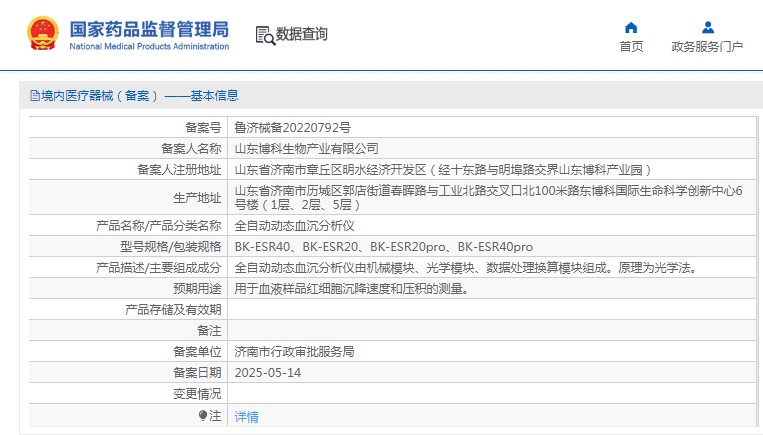
Task: Click product description 机械模块、光学模块 text
Action: tap(466, 268)
